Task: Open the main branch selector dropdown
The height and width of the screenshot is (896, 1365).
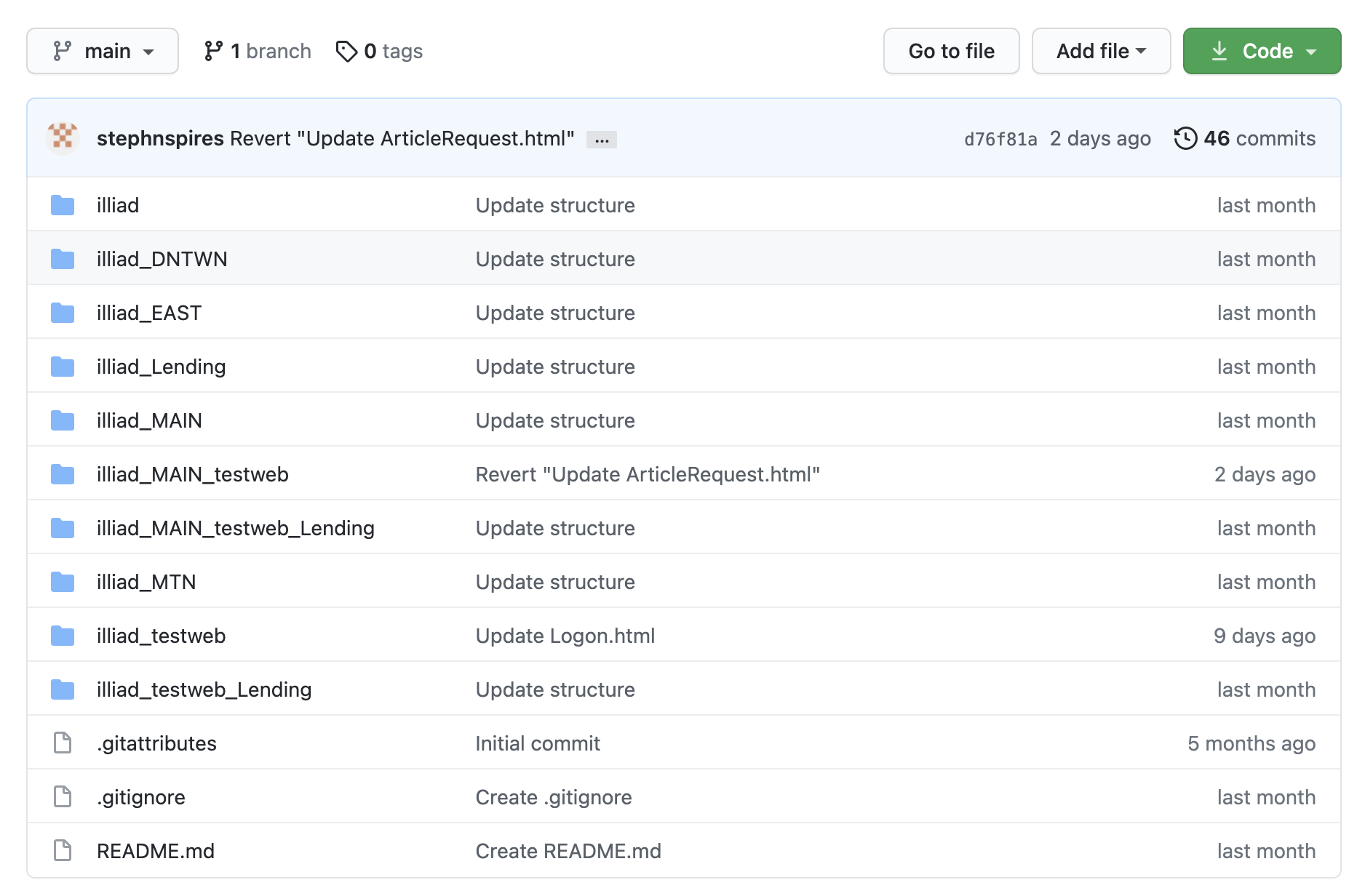Action: [103, 51]
